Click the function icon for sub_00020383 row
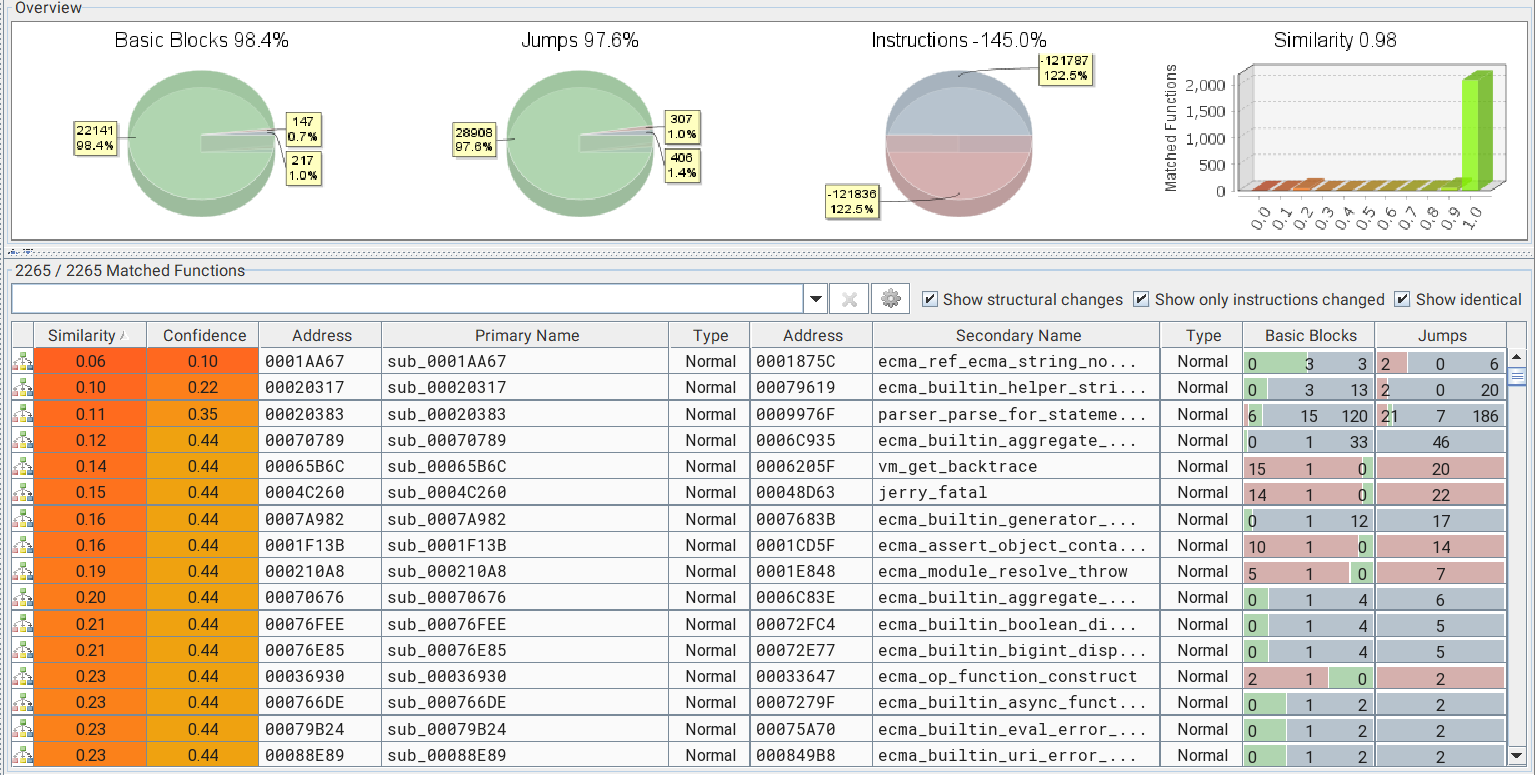 (x=22, y=414)
